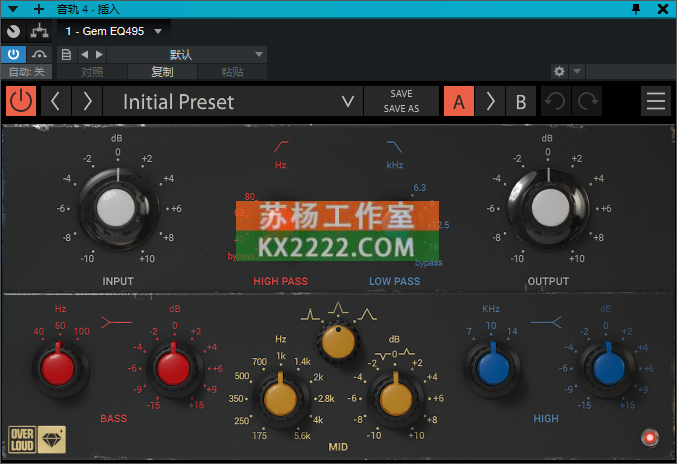Viewport: 677px width, 464px height.
Task: Select narrow mid bandwidth curve icon
Action: [310, 314]
